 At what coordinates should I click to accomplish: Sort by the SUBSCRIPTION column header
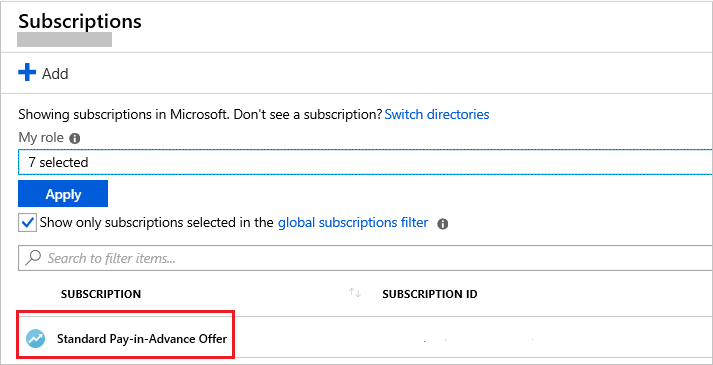tap(101, 294)
